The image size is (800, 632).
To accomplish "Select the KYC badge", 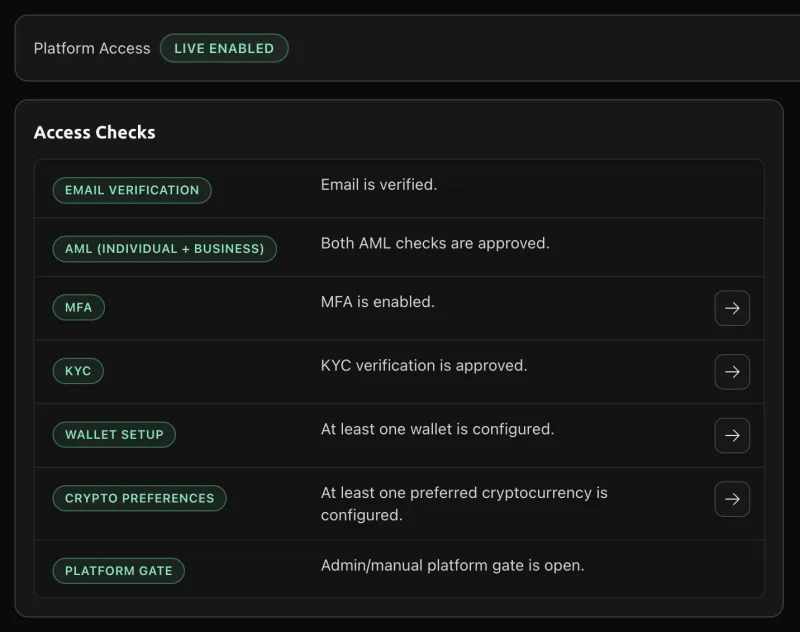I will point(78,371).
